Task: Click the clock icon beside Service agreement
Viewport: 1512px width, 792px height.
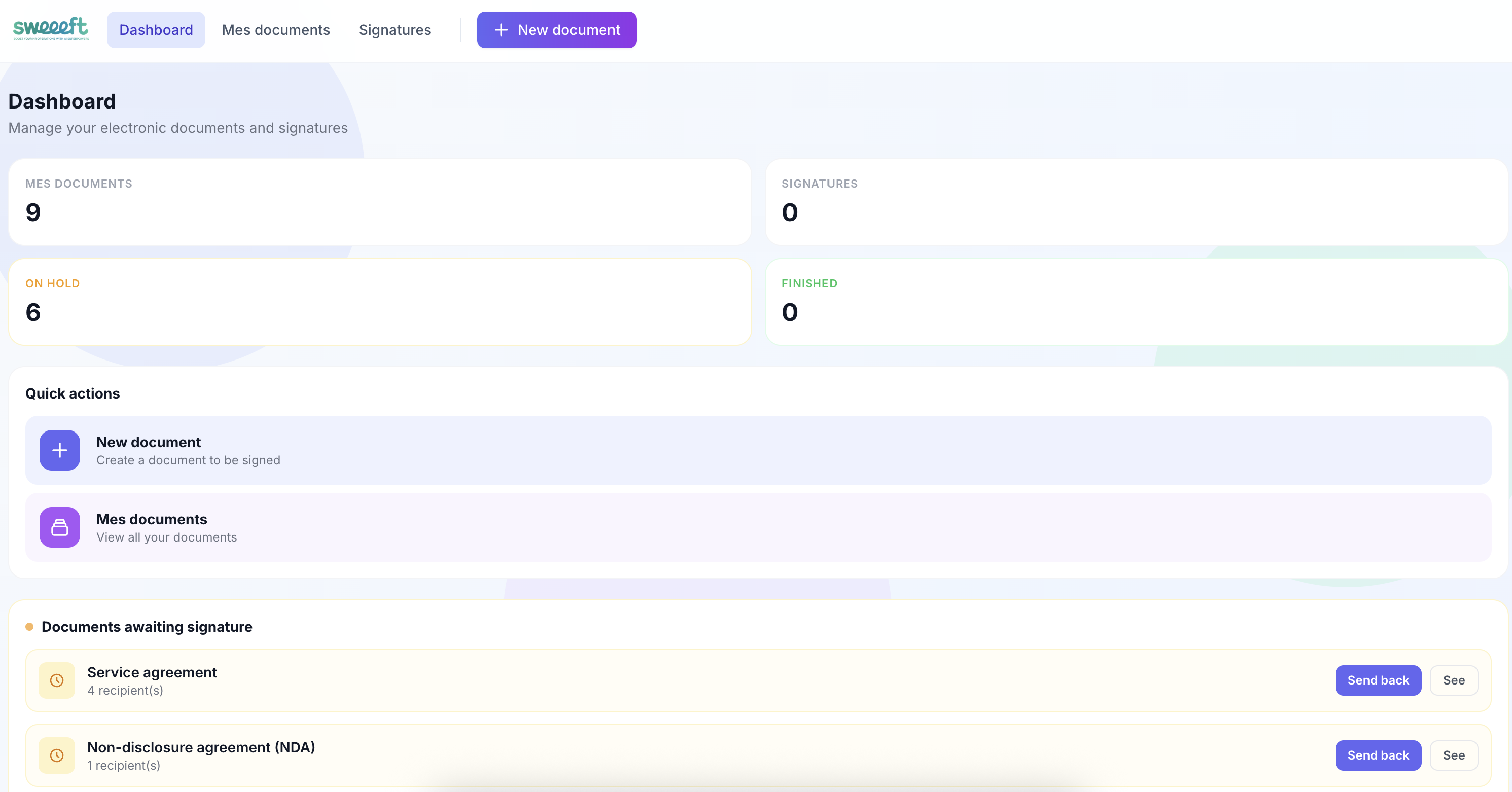Action: pos(56,680)
